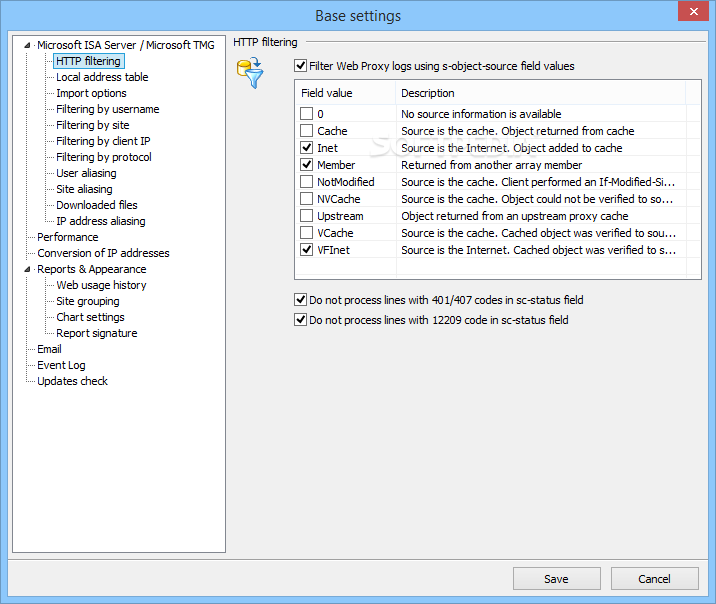This screenshot has height=604, width=716.
Task: Select 'Returned from another array member' description
Action: [491, 165]
